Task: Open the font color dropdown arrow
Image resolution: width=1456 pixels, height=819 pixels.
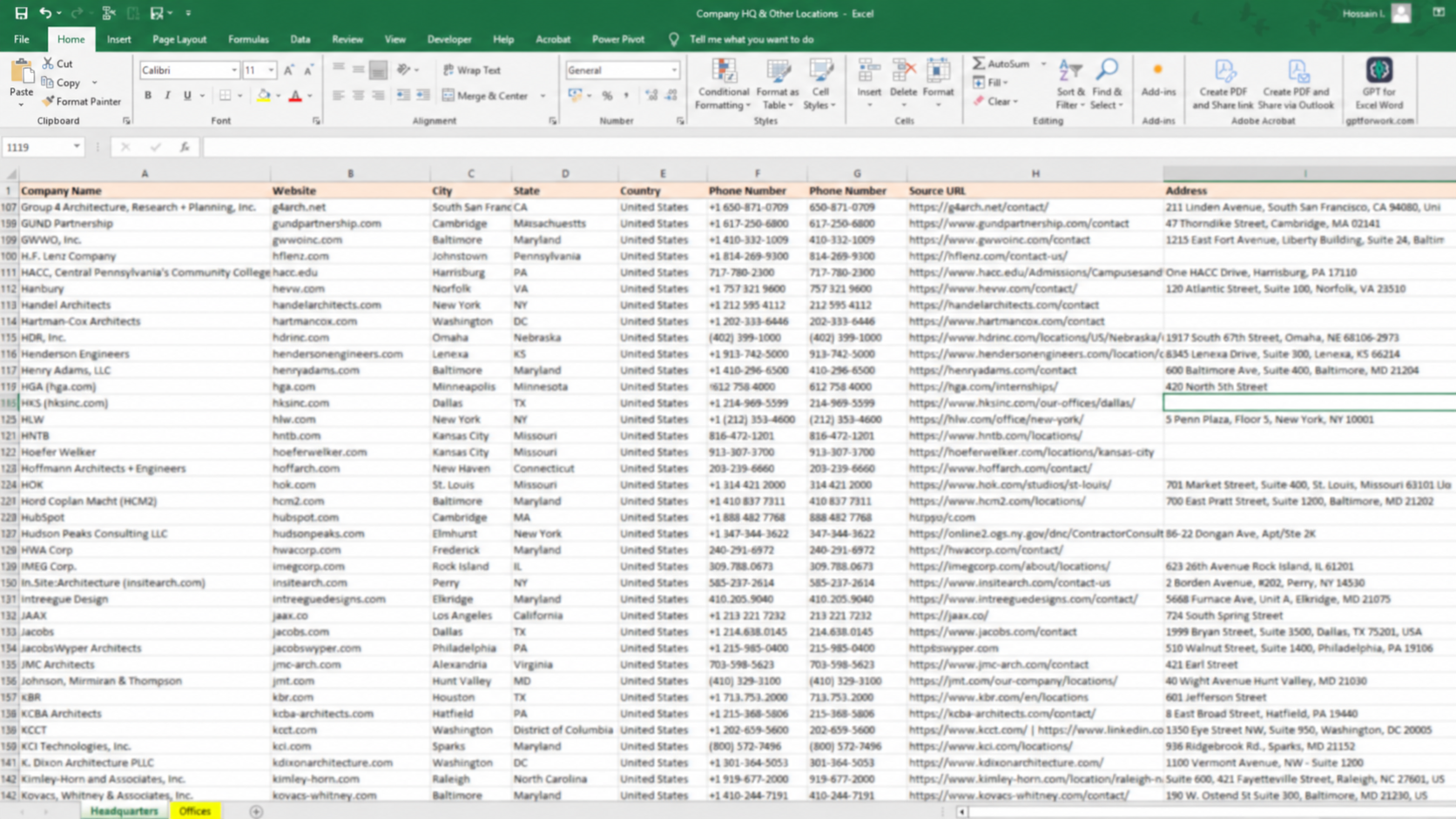Action: pyautogui.click(x=309, y=97)
